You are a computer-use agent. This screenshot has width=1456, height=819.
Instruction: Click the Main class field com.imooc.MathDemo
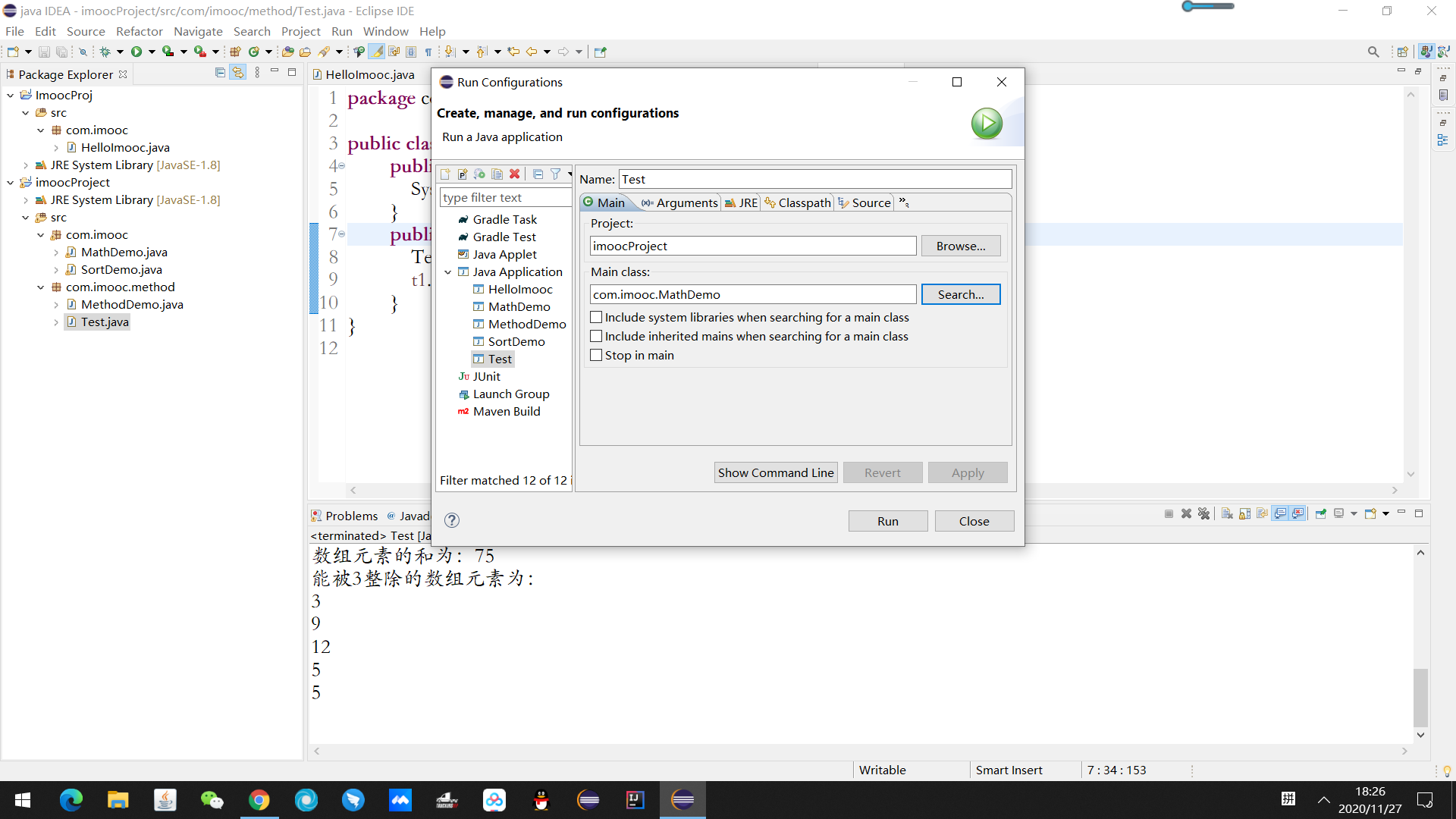[x=753, y=294]
